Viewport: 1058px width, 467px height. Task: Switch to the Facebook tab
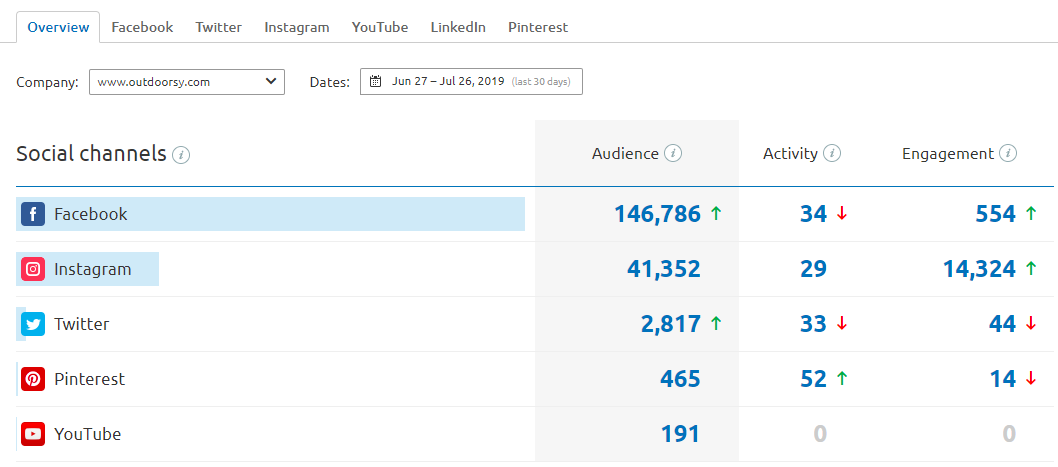[142, 28]
